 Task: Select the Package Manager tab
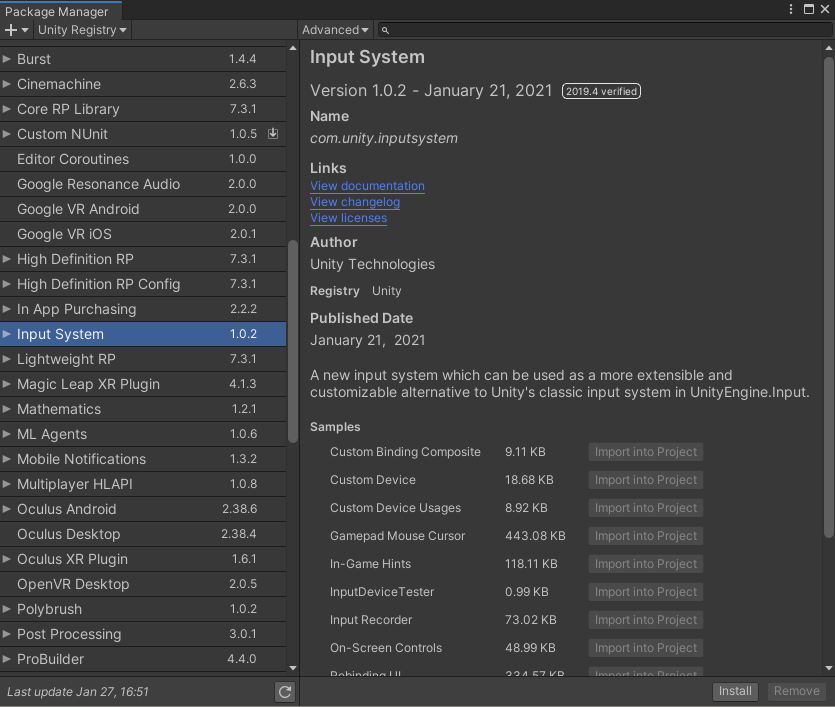point(61,11)
